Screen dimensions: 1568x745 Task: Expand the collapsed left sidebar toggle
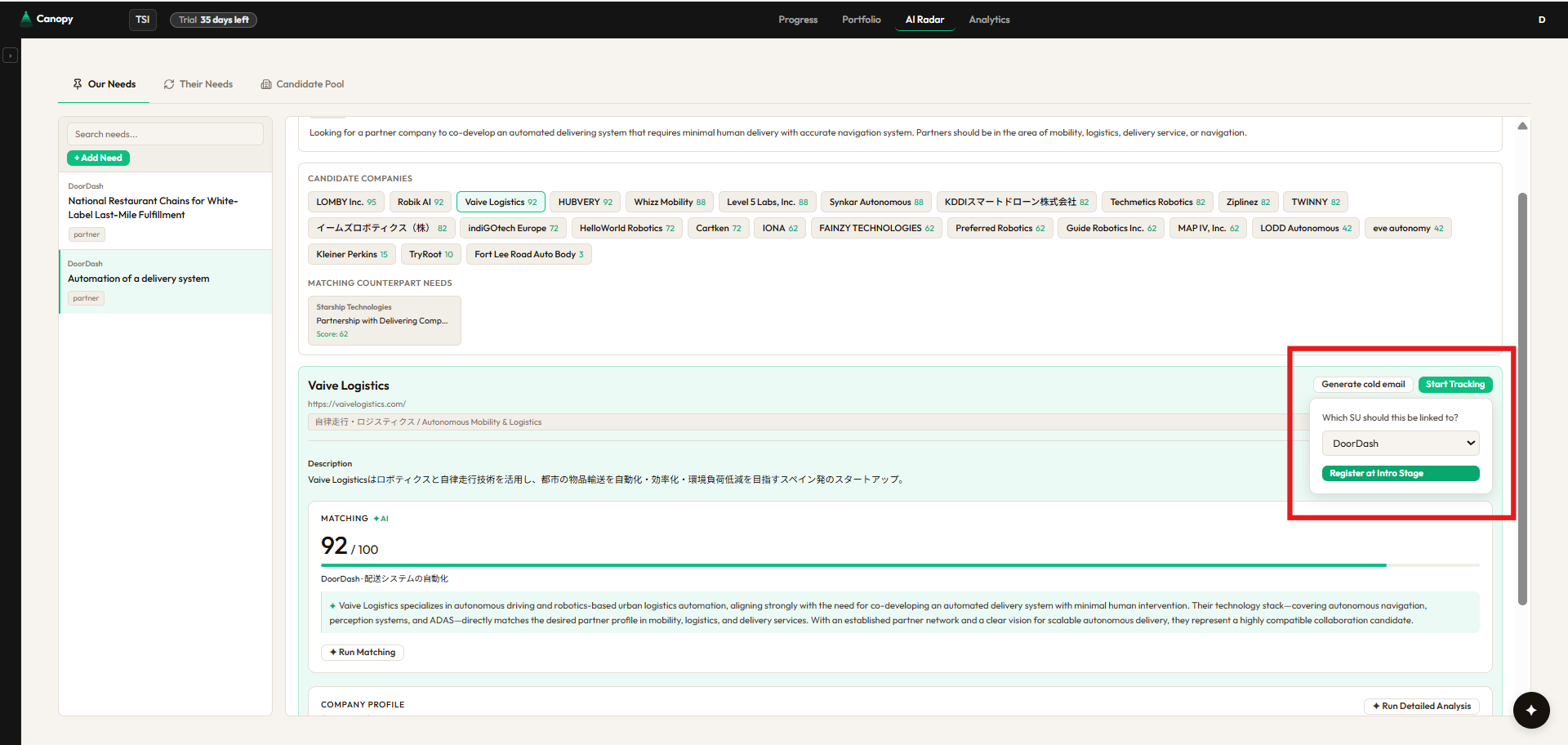pos(10,56)
